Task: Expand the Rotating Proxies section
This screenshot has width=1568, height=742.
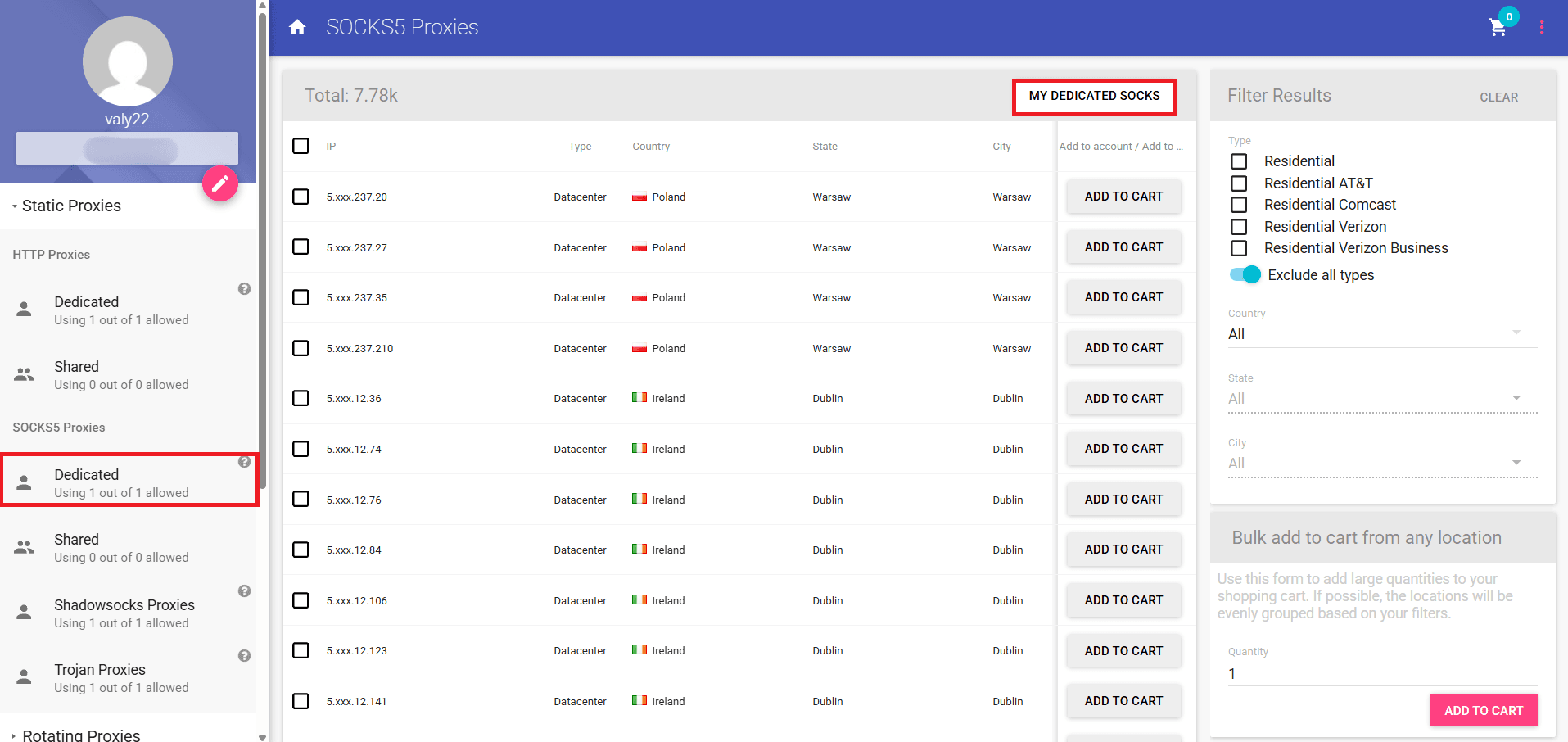Action: click(x=80, y=735)
